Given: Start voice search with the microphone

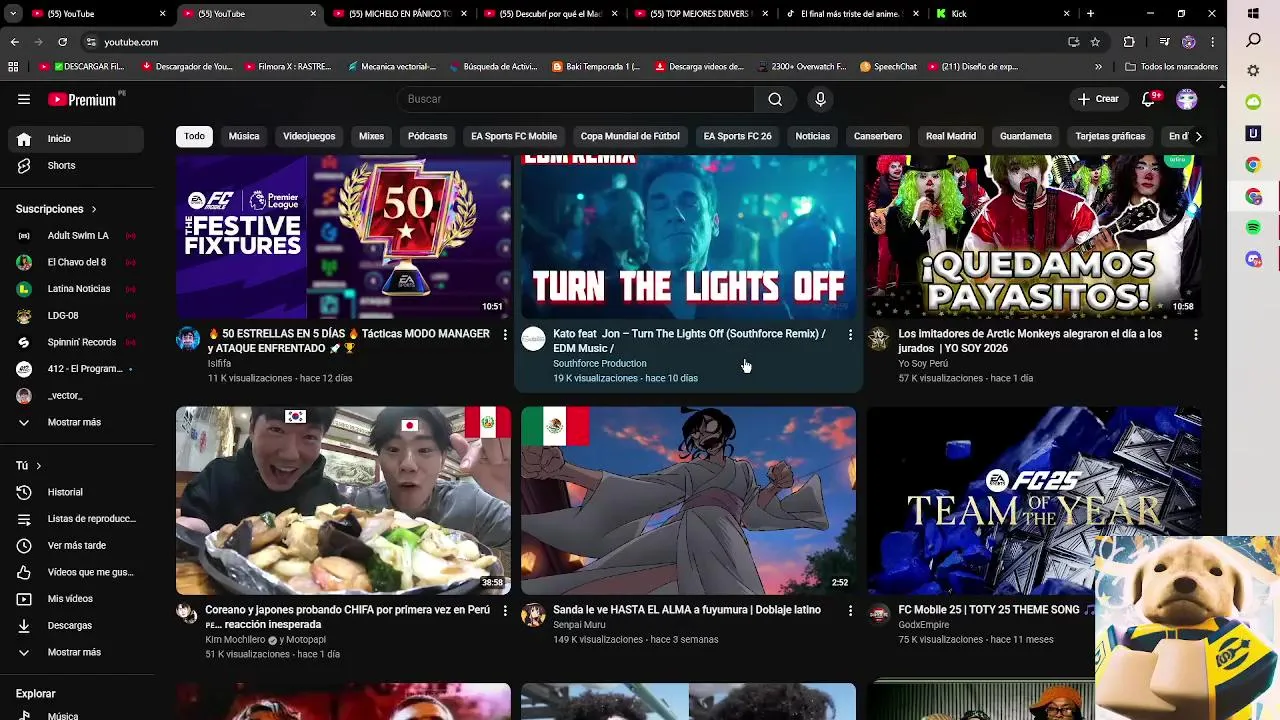Looking at the screenshot, I should pos(820,99).
